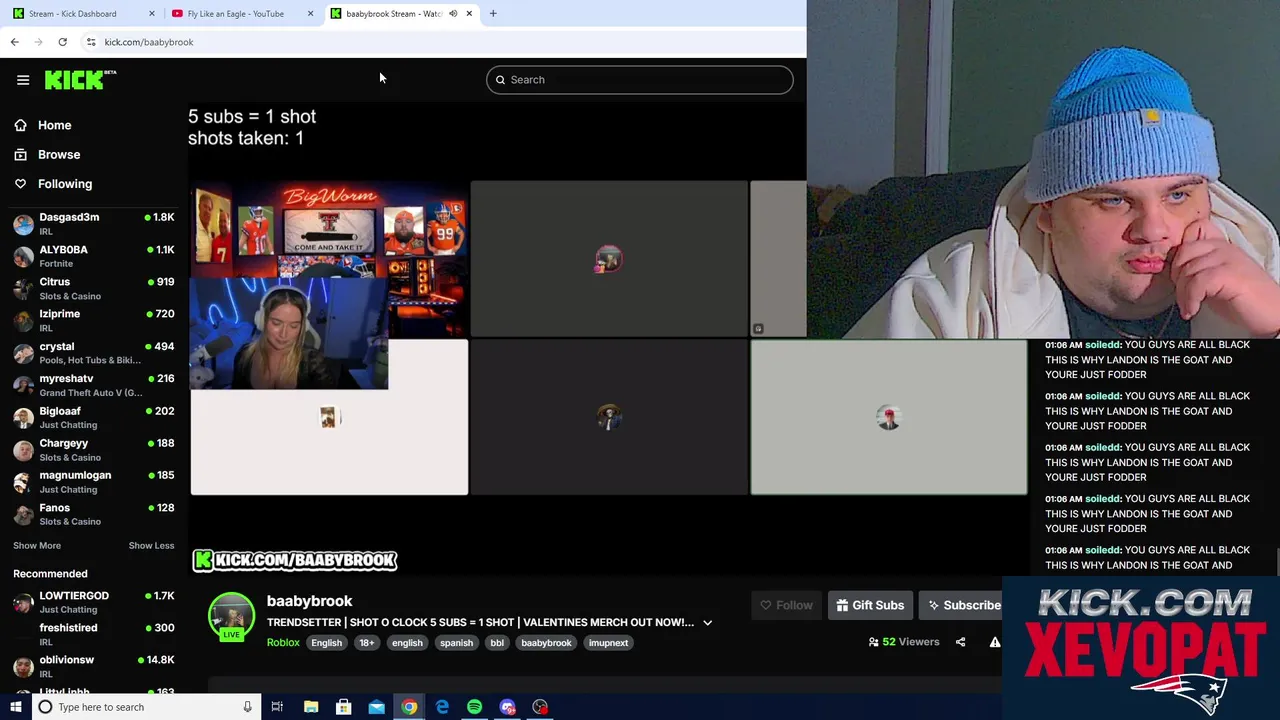Open Discord from taskbar

[x=507, y=707]
